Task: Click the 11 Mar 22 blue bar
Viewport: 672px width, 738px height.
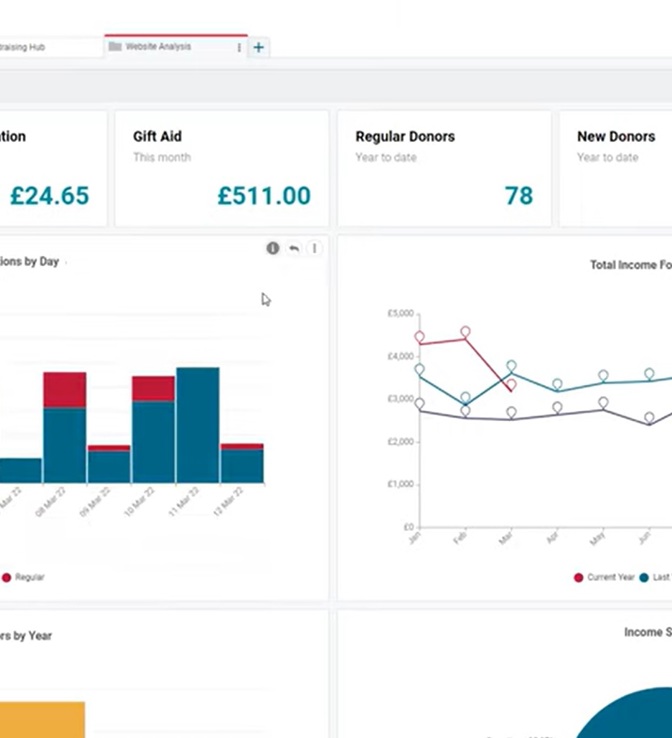Action: click(198, 425)
